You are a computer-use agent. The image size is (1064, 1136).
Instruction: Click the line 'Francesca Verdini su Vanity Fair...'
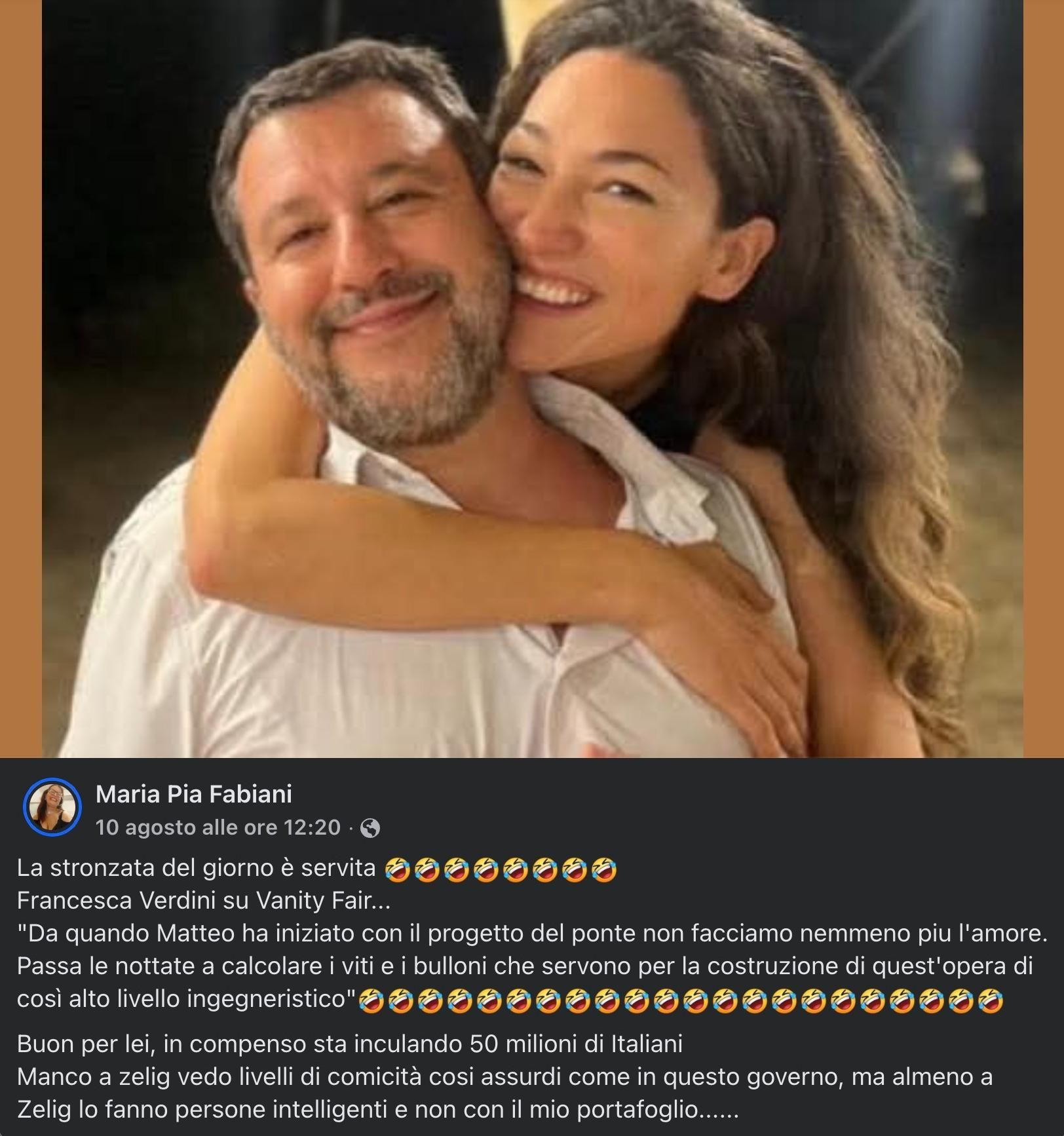click(x=203, y=901)
